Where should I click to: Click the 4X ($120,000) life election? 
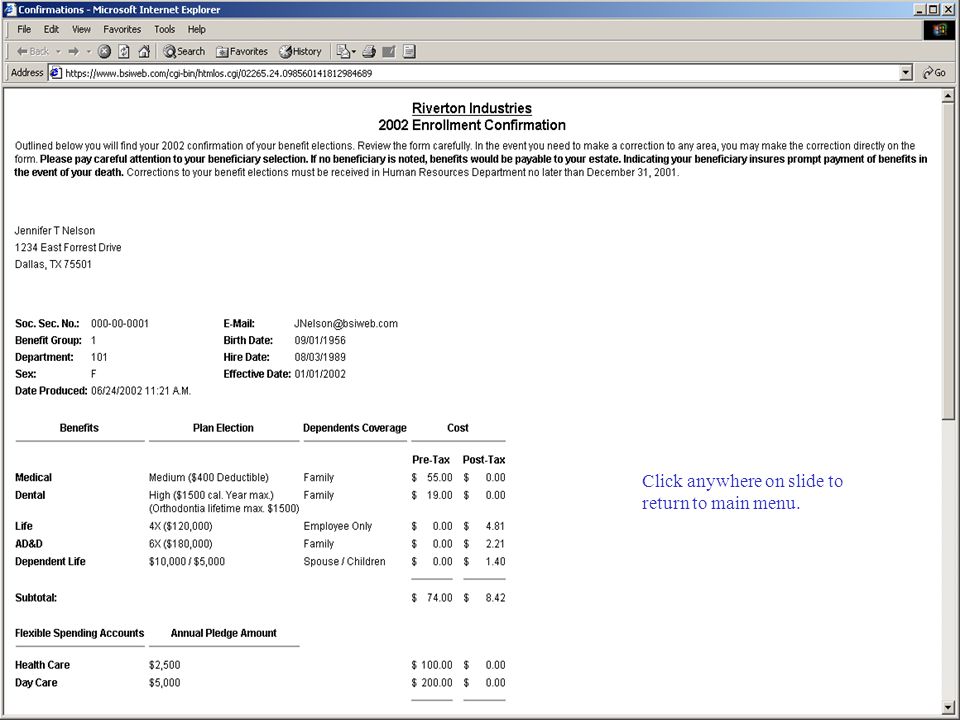(x=181, y=526)
